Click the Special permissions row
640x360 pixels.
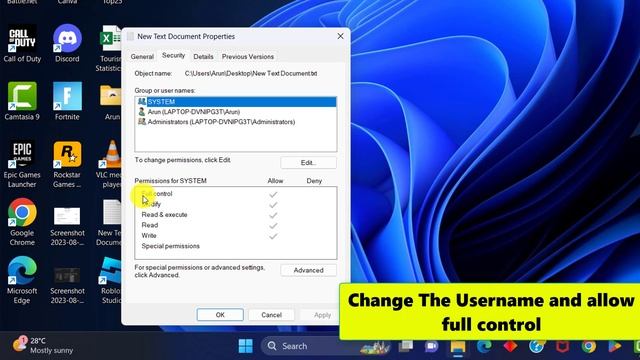(x=236, y=246)
